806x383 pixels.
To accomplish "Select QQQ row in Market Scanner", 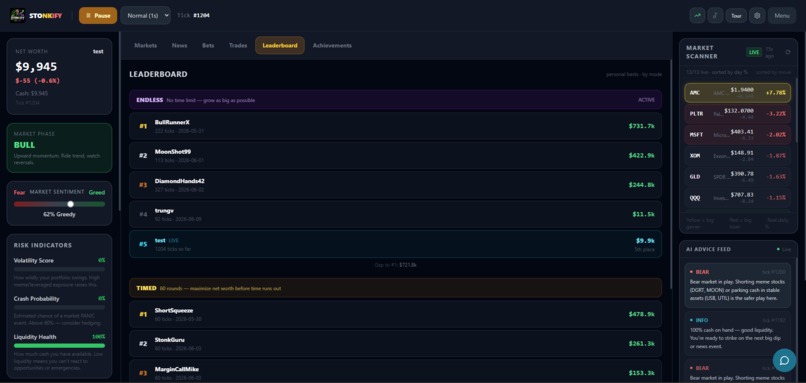I will pyautogui.click(x=737, y=198).
